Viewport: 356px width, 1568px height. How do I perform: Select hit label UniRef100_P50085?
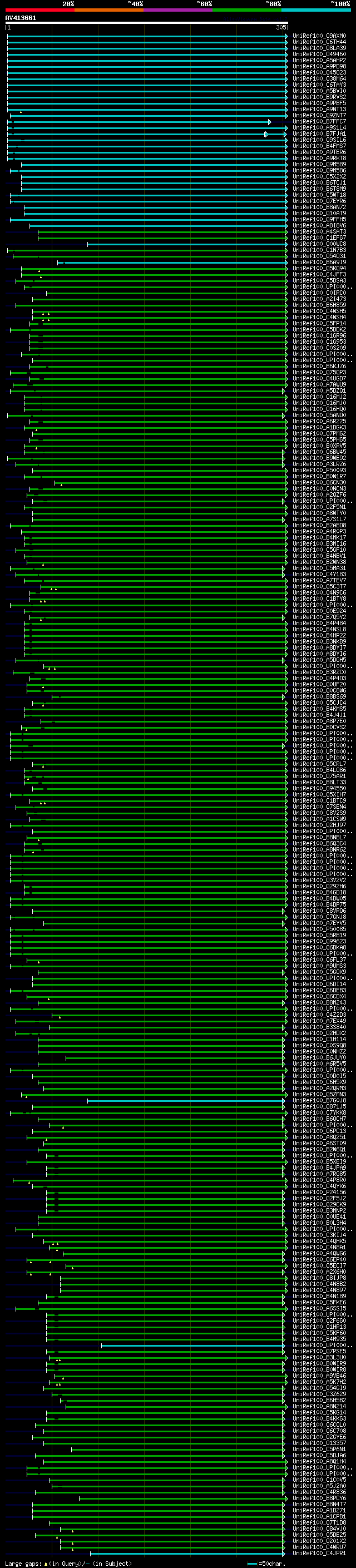click(319, 929)
